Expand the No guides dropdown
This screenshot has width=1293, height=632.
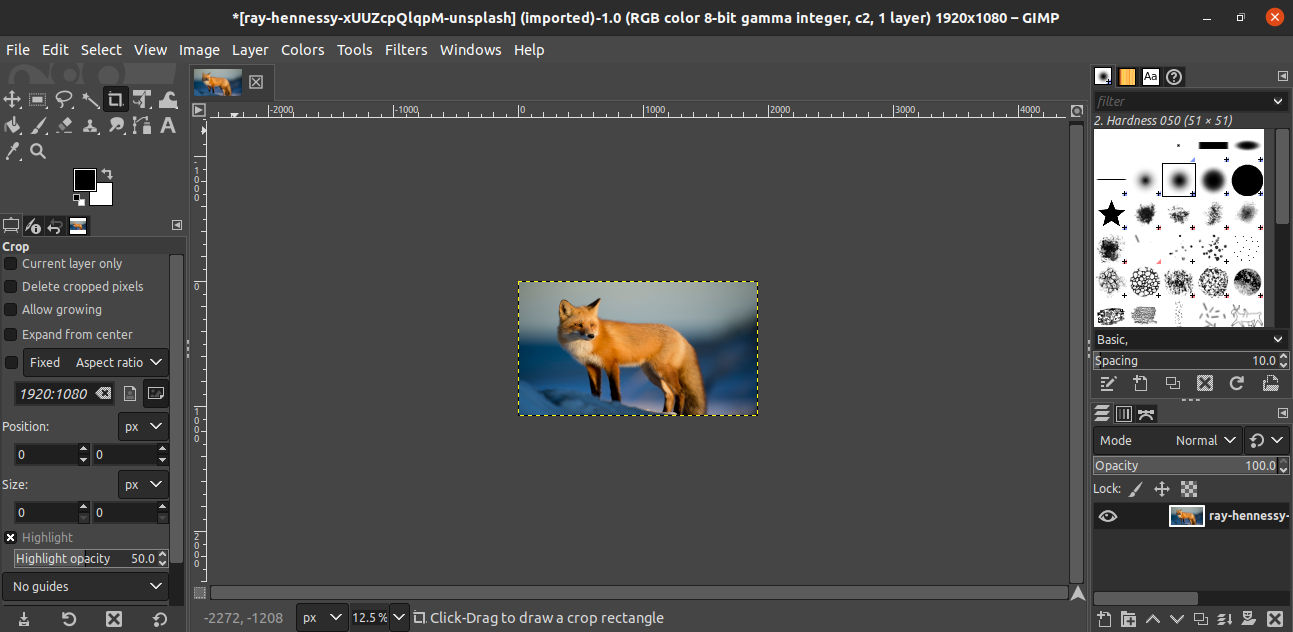coord(86,587)
